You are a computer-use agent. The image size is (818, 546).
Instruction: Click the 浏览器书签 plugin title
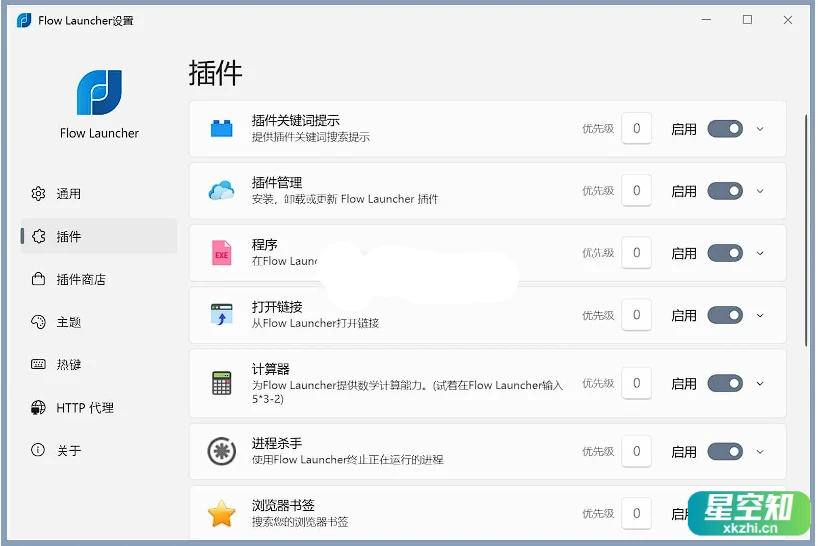[x=283, y=505]
